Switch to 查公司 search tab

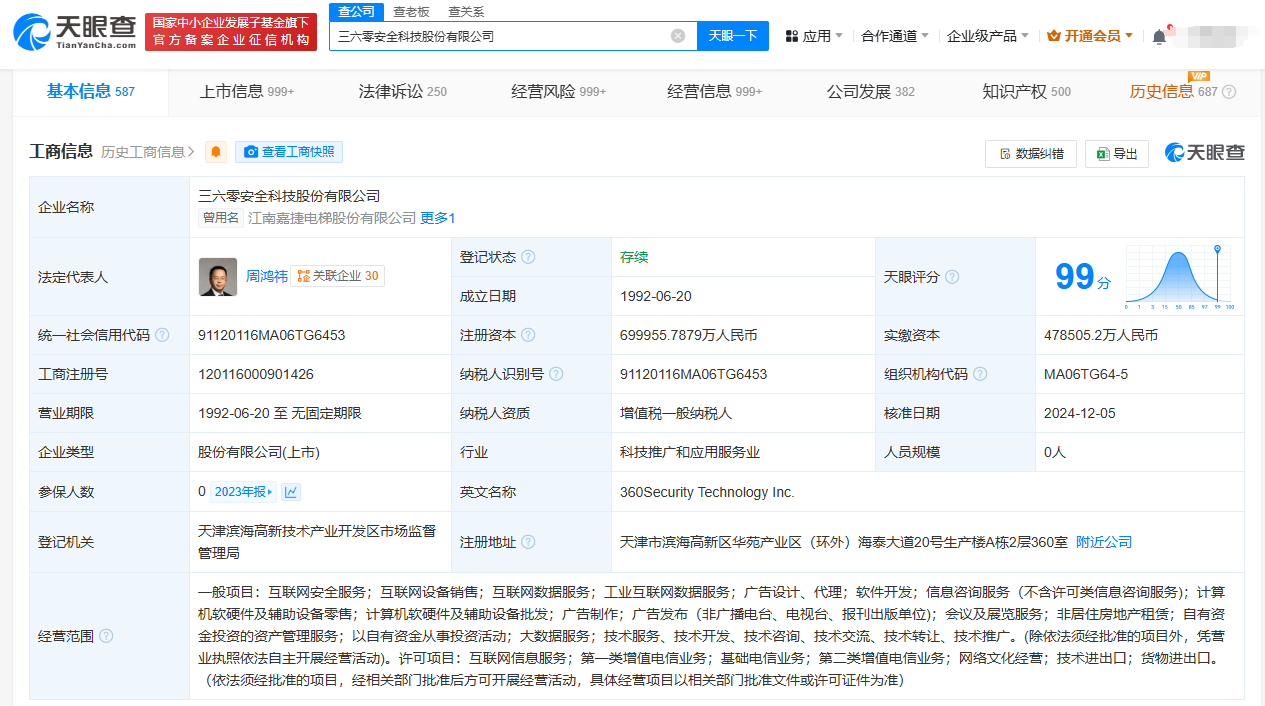tap(357, 11)
